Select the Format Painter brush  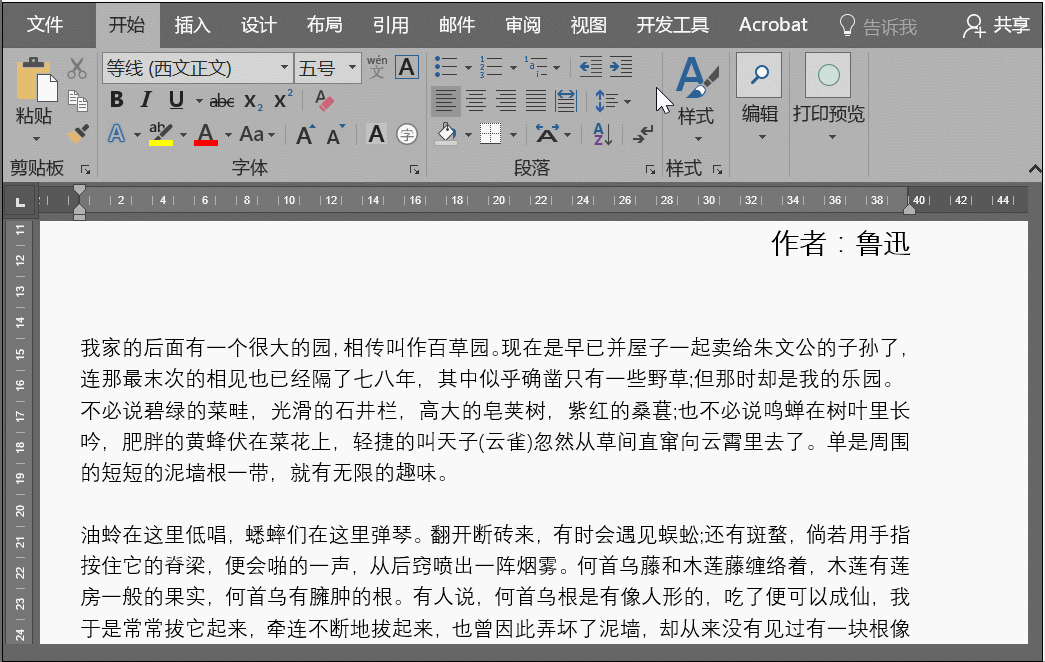pos(77,133)
